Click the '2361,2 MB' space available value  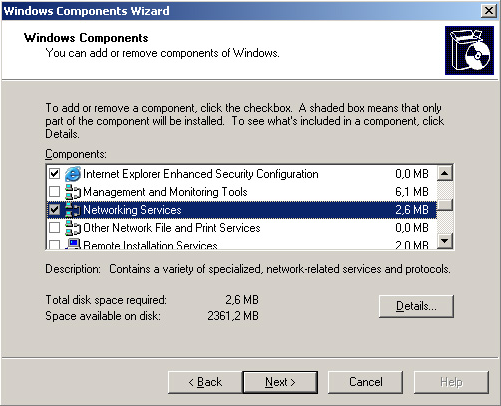tap(233, 316)
